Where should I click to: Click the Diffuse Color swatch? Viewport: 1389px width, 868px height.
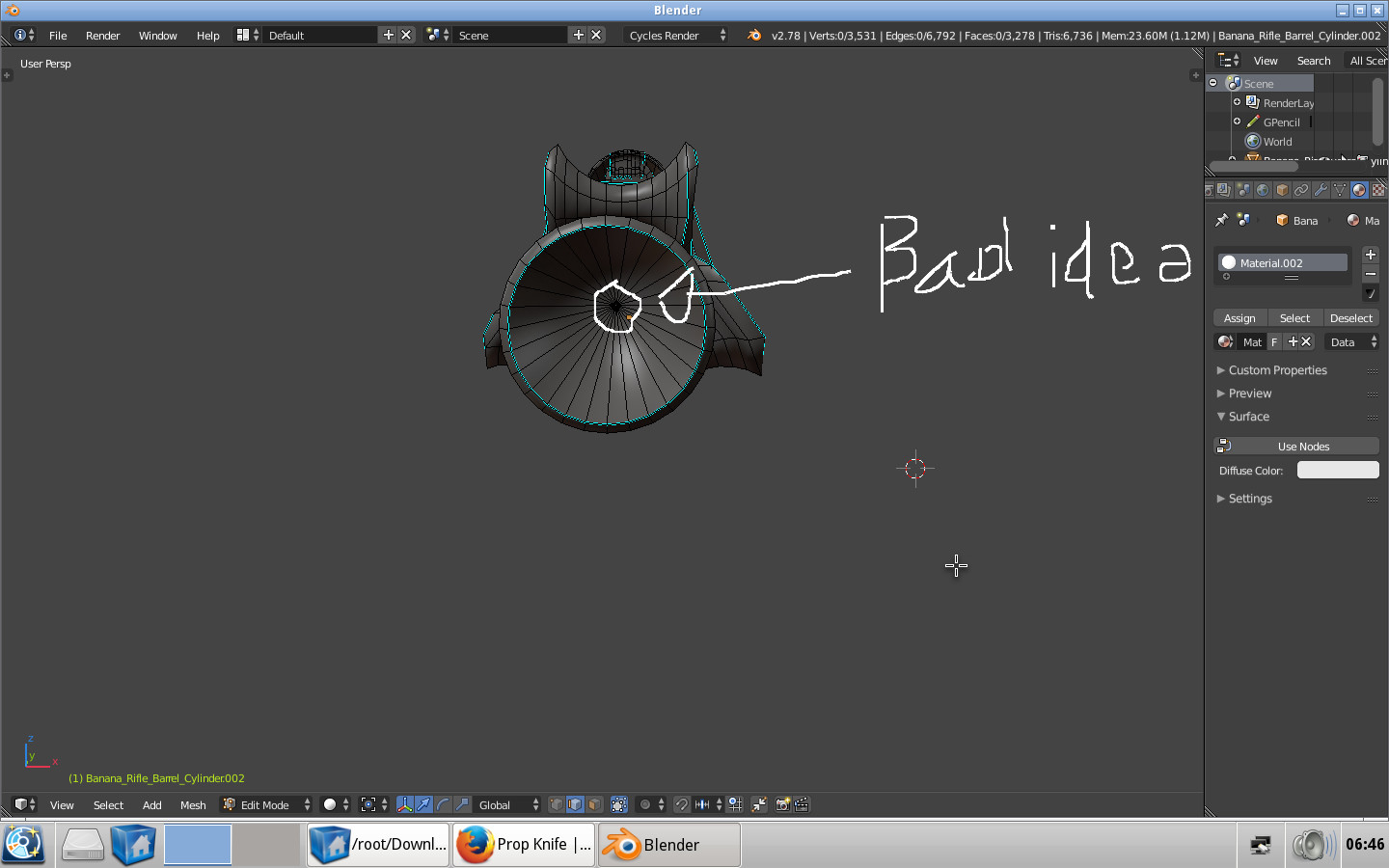coord(1337,471)
